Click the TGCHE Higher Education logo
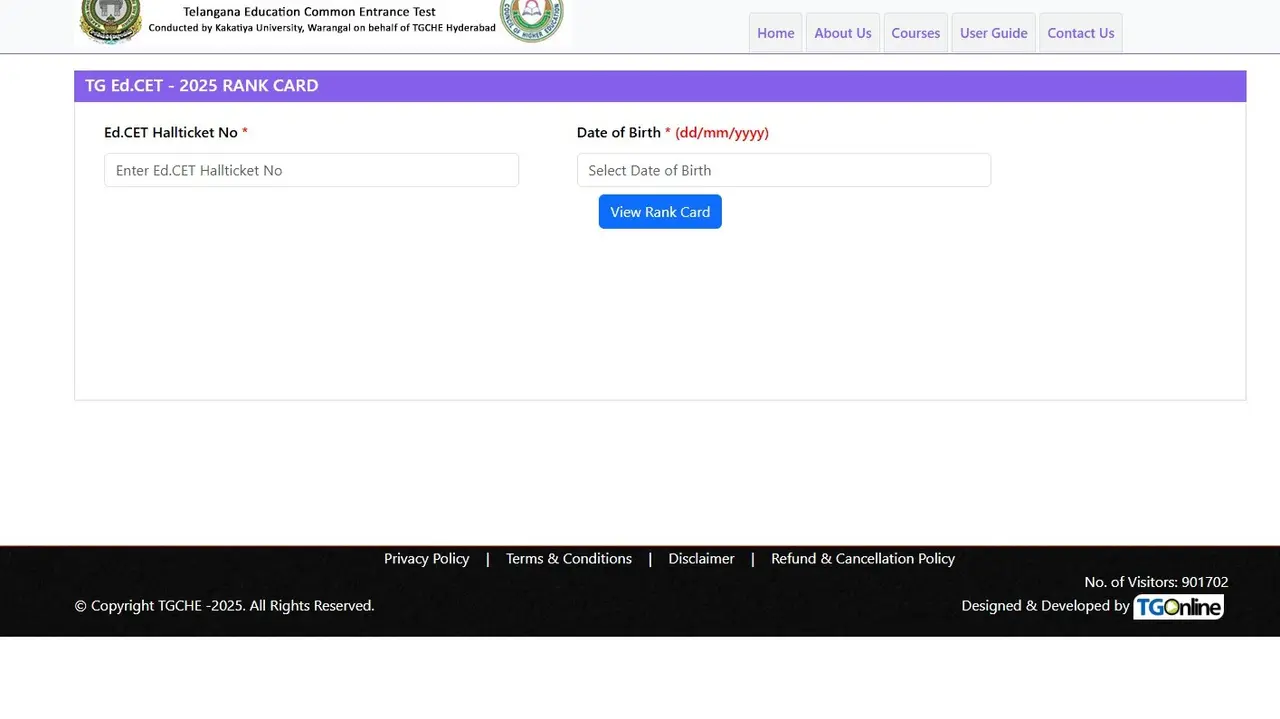The height and width of the screenshot is (719, 1280). [531, 17]
